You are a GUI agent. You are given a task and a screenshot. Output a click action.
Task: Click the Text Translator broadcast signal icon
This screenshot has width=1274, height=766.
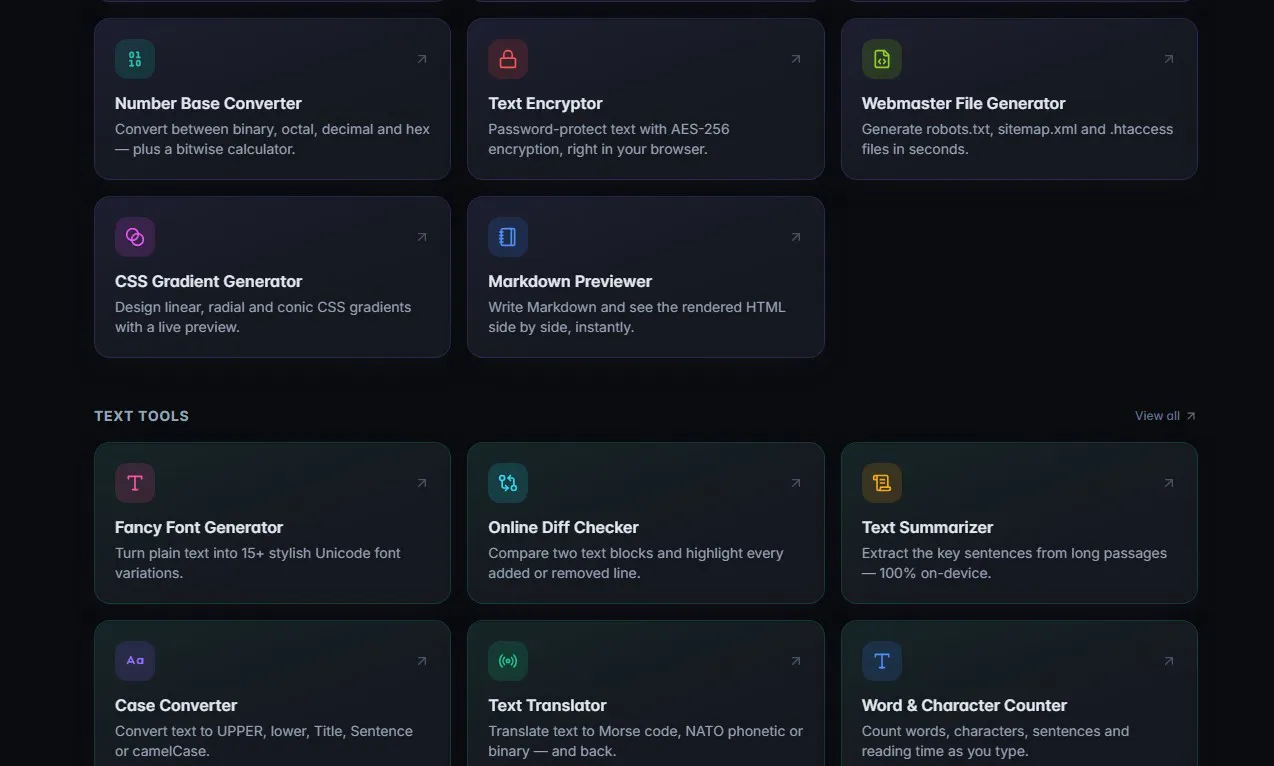point(508,661)
